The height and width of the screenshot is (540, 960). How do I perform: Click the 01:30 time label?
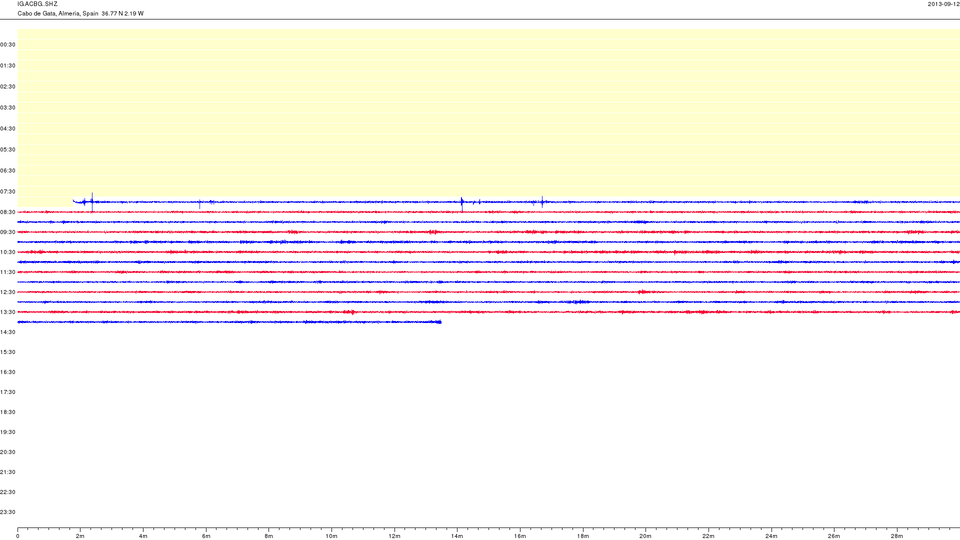pos(8,66)
